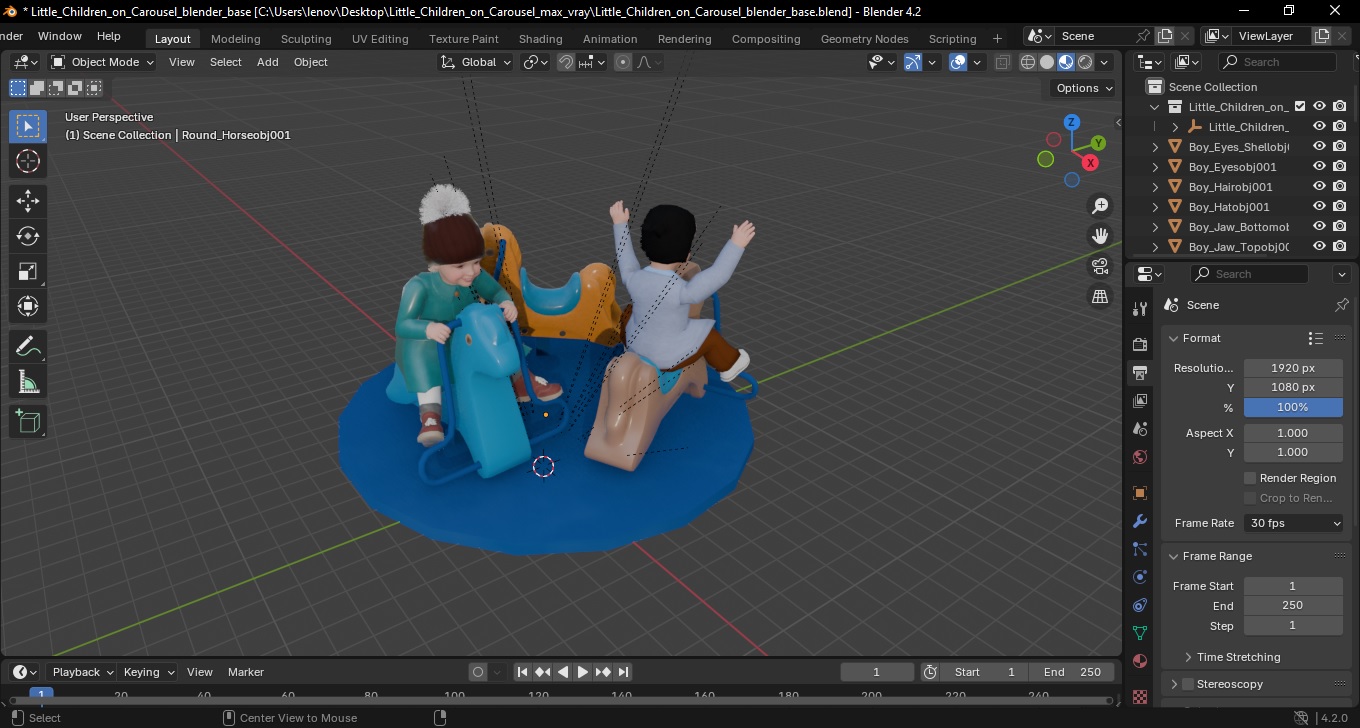1360x728 pixels.
Task: Open the Material properties tab
Action: coord(1139,661)
